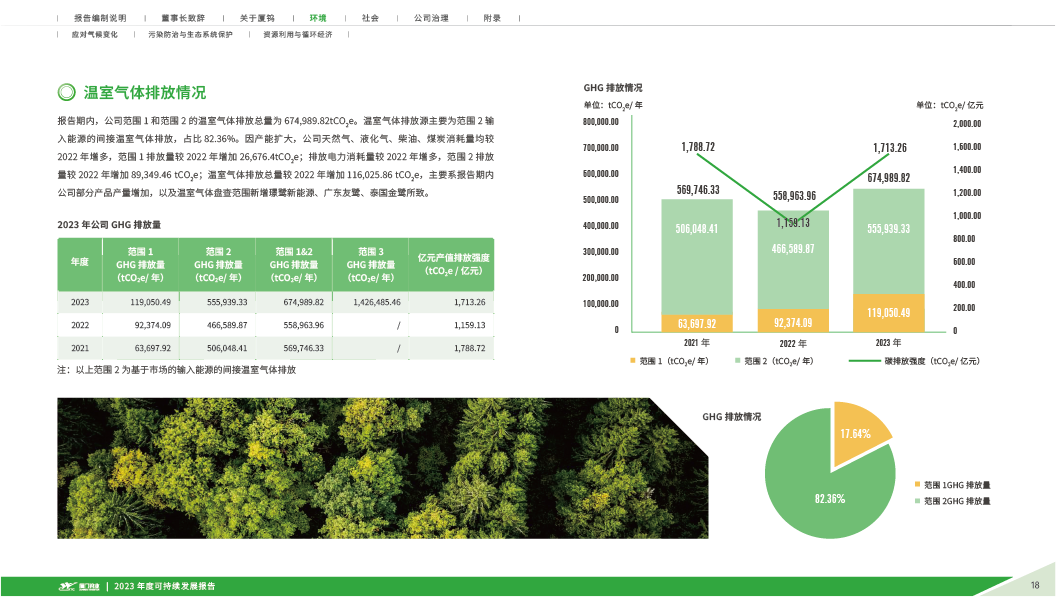Viewport: 1056px width, 597px height.
Task: Click the 资源利用与循环经济 sub-navigation link
Action: pyautogui.click(x=297, y=35)
